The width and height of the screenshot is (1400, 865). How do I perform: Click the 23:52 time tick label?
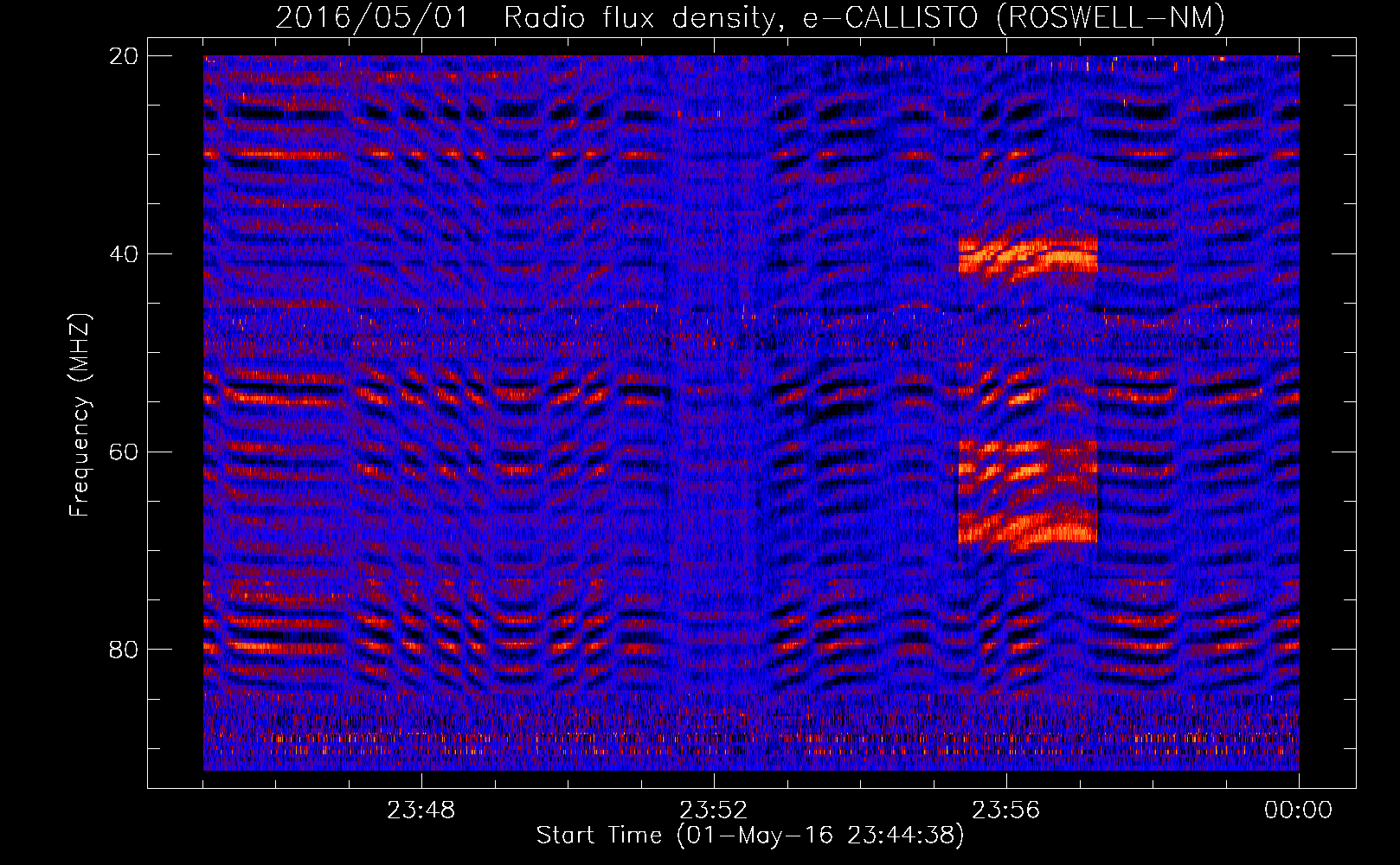point(714,811)
